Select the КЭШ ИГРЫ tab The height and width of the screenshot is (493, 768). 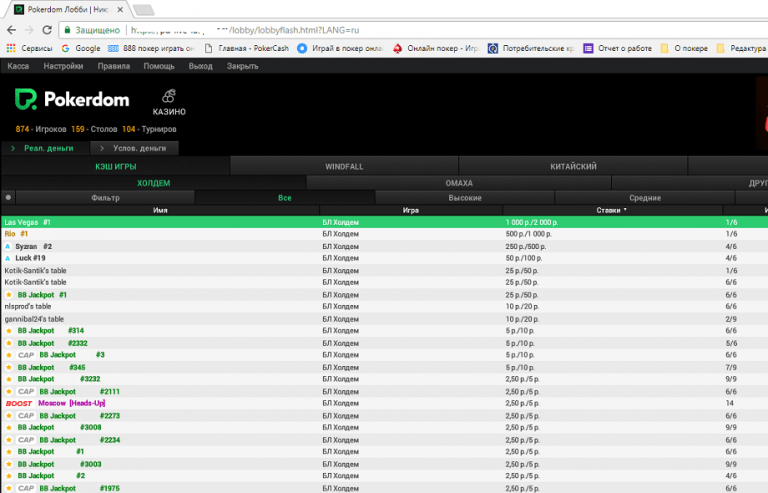tap(116, 166)
